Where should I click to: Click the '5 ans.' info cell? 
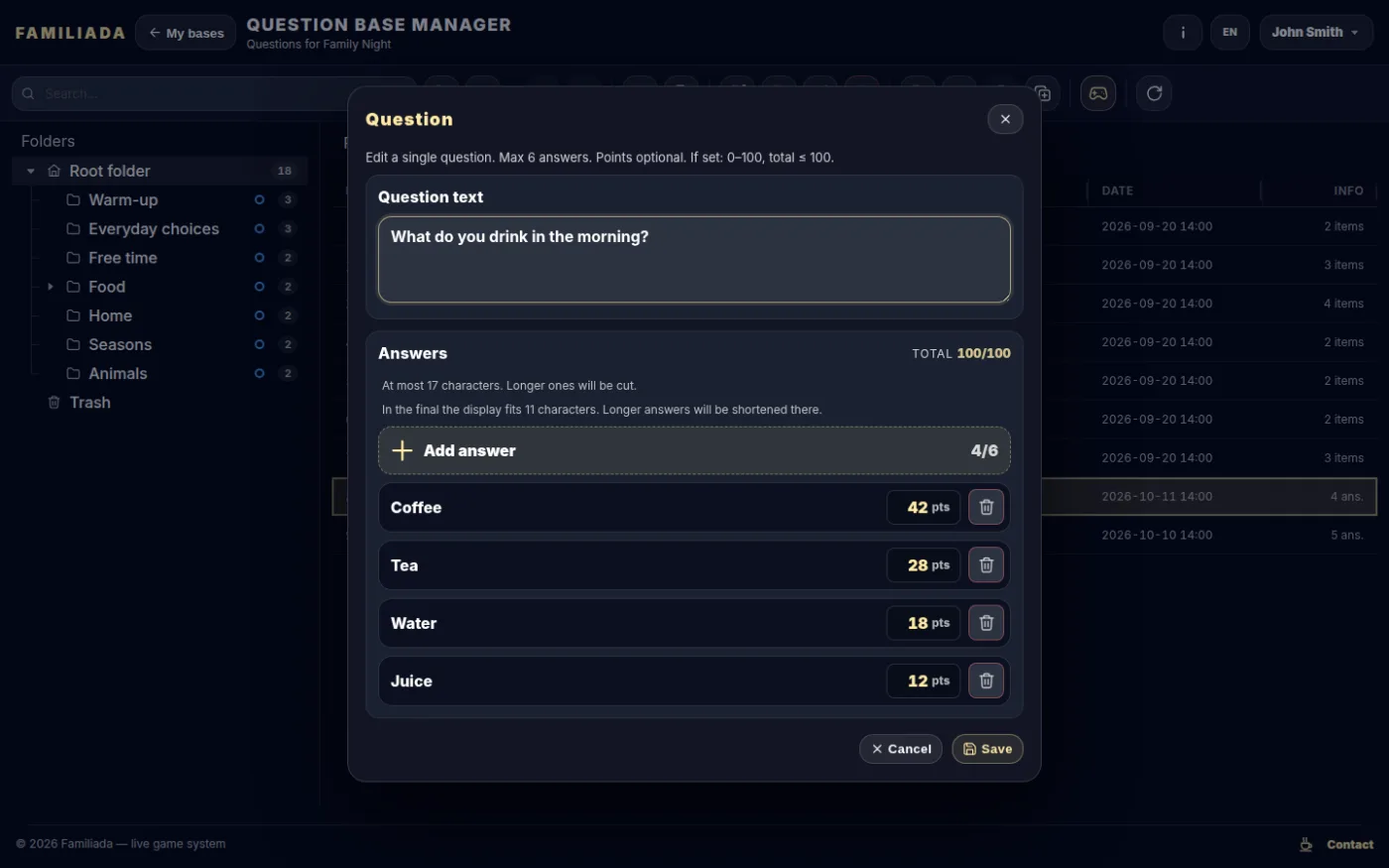(1346, 535)
